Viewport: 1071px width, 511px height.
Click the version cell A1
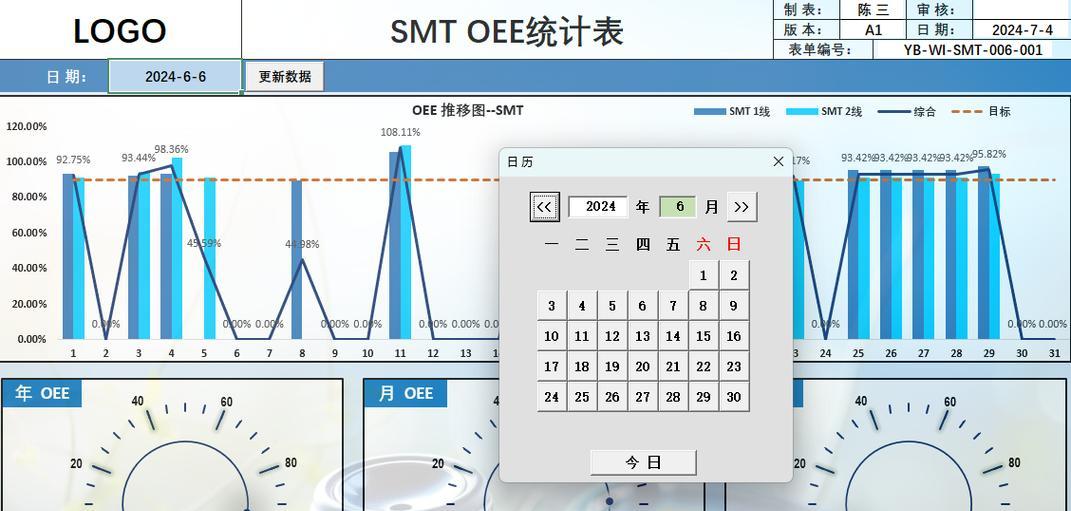click(873, 30)
